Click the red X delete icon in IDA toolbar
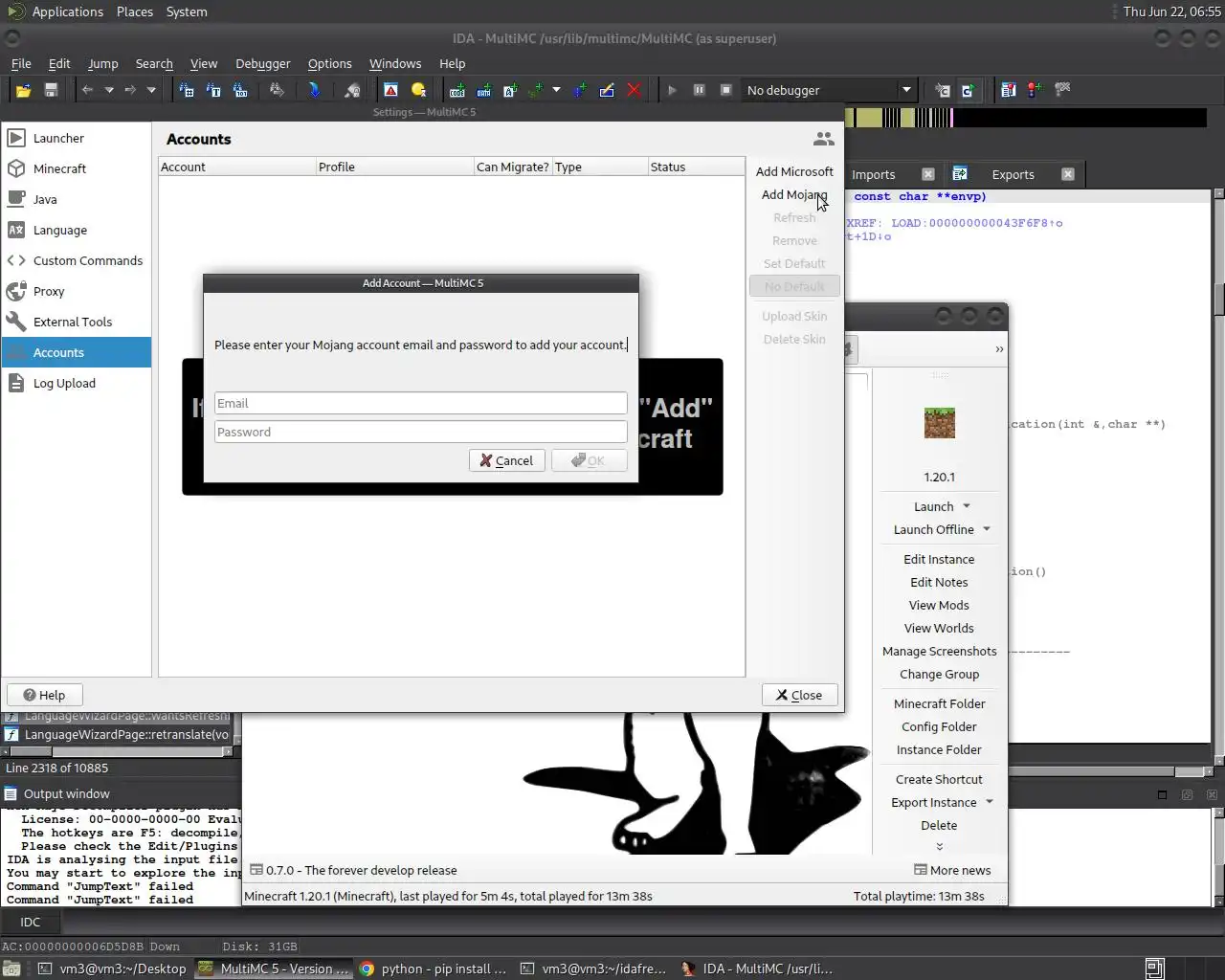This screenshot has height=980, width=1225. point(634,90)
